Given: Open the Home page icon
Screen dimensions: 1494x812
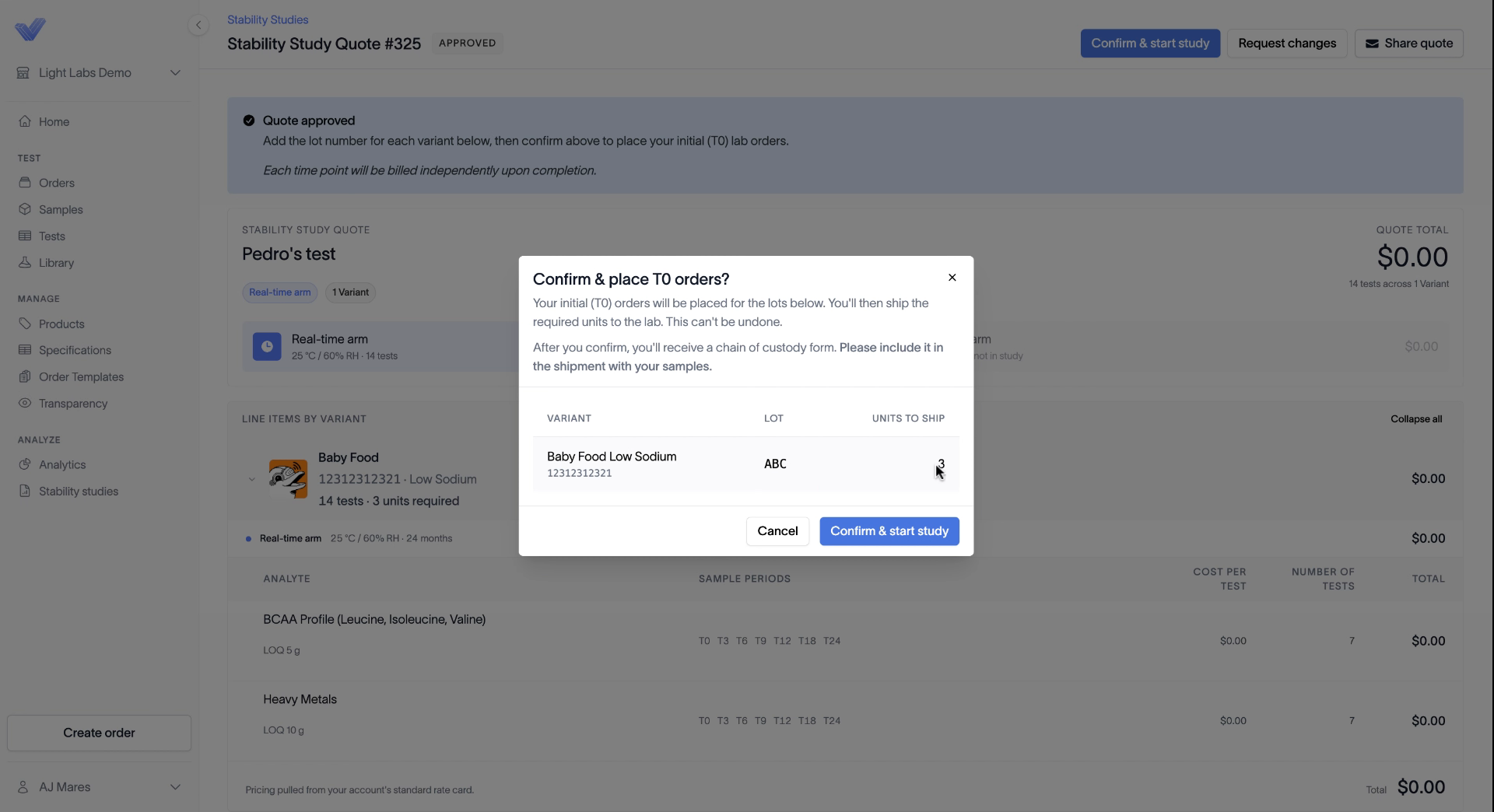Looking at the screenshot, I should coord(25,121).
